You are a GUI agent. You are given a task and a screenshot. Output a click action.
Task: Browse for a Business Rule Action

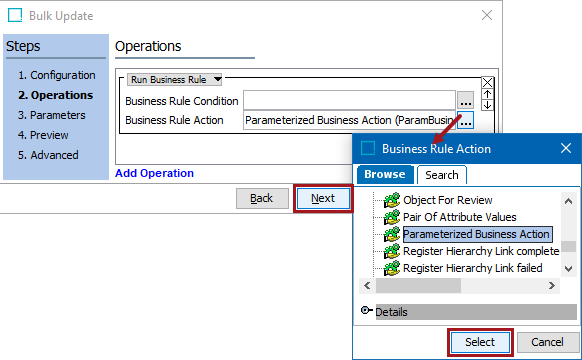click(x=465, y=120)
